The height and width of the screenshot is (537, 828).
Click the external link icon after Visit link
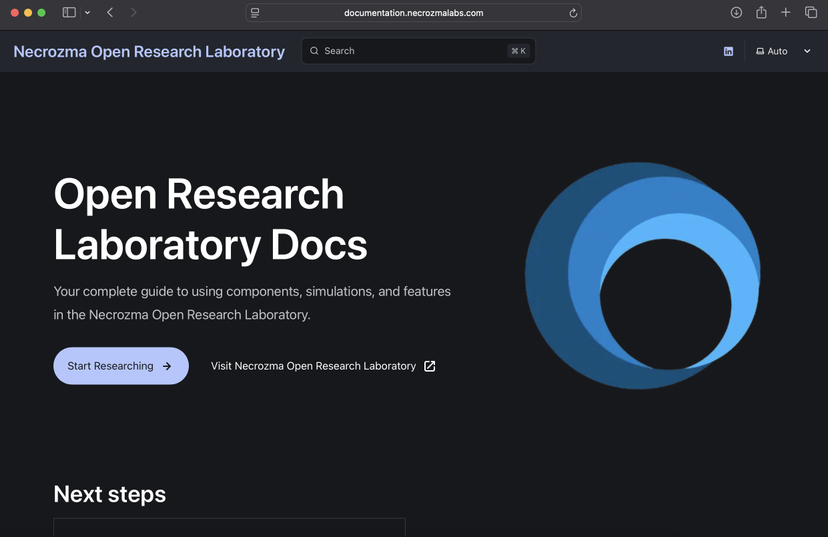(430, 366)
